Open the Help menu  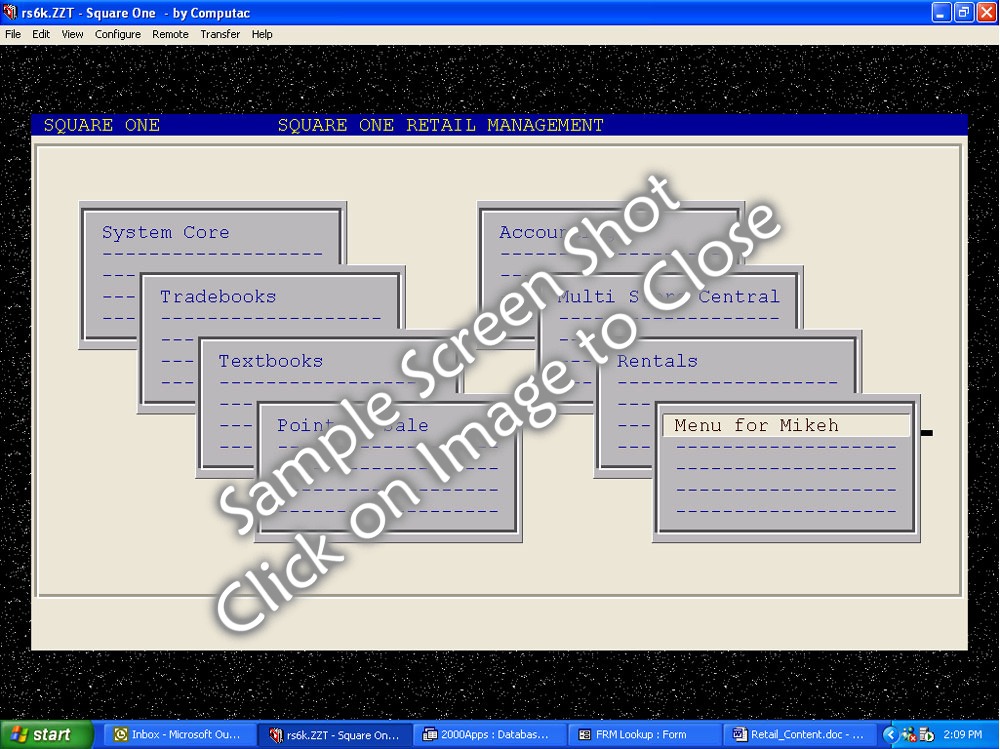tap(261, 34)
